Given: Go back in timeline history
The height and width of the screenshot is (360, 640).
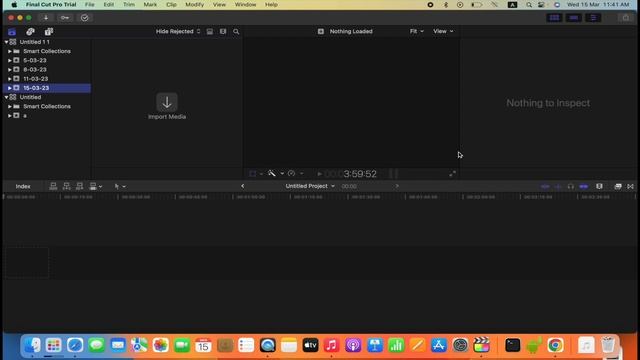Looking at the screenshot, I should coord(242,186).
